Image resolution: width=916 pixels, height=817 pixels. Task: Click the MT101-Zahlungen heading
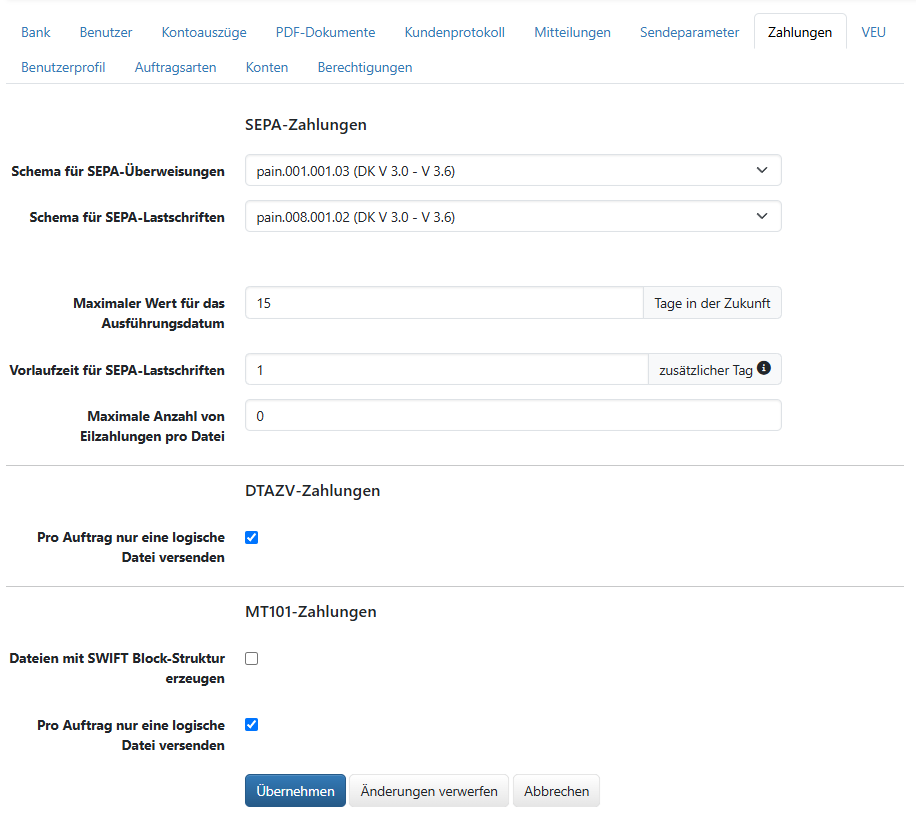311,611
